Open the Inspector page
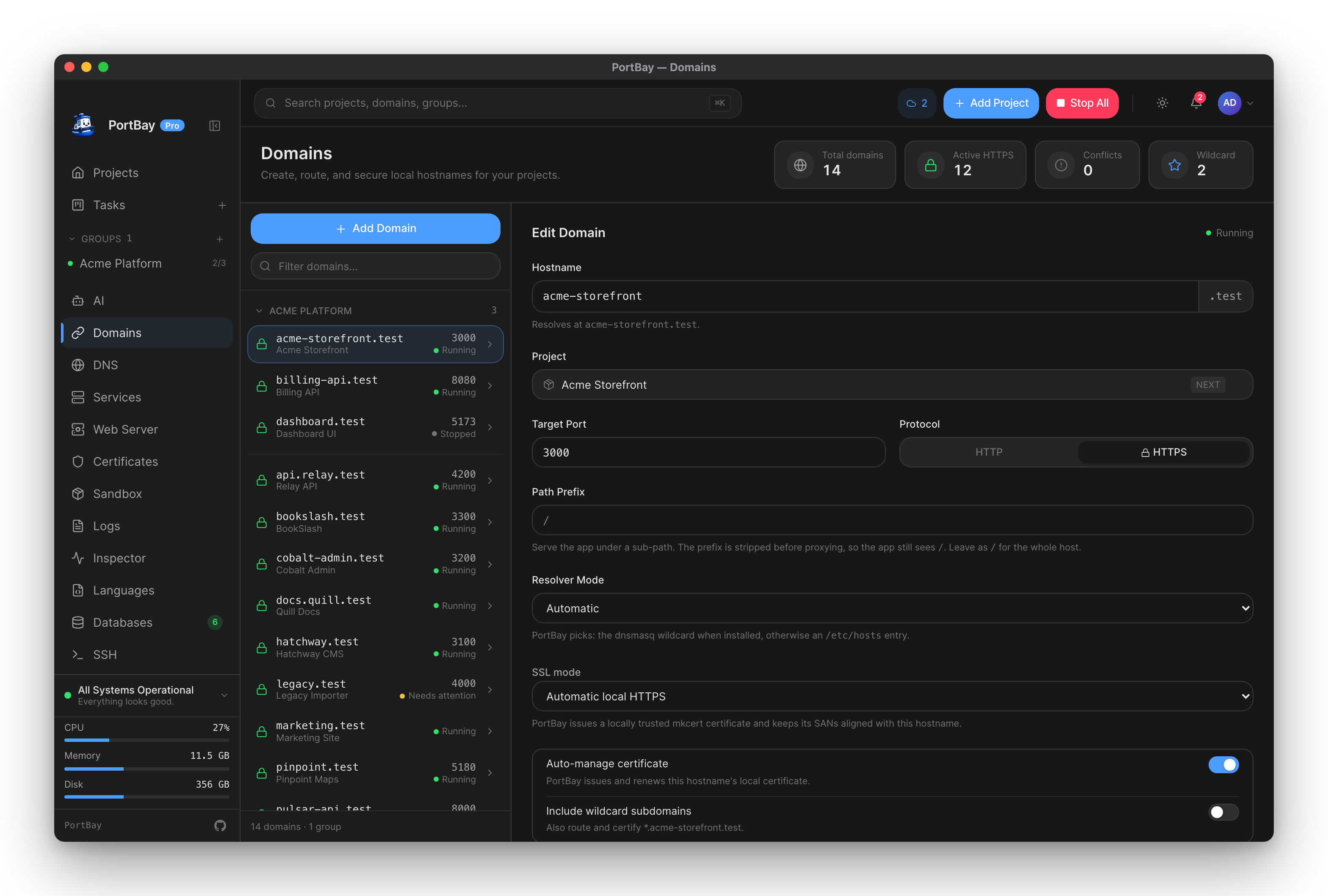This screenshot has height=896, width=1328. click(x=147, y=558)
